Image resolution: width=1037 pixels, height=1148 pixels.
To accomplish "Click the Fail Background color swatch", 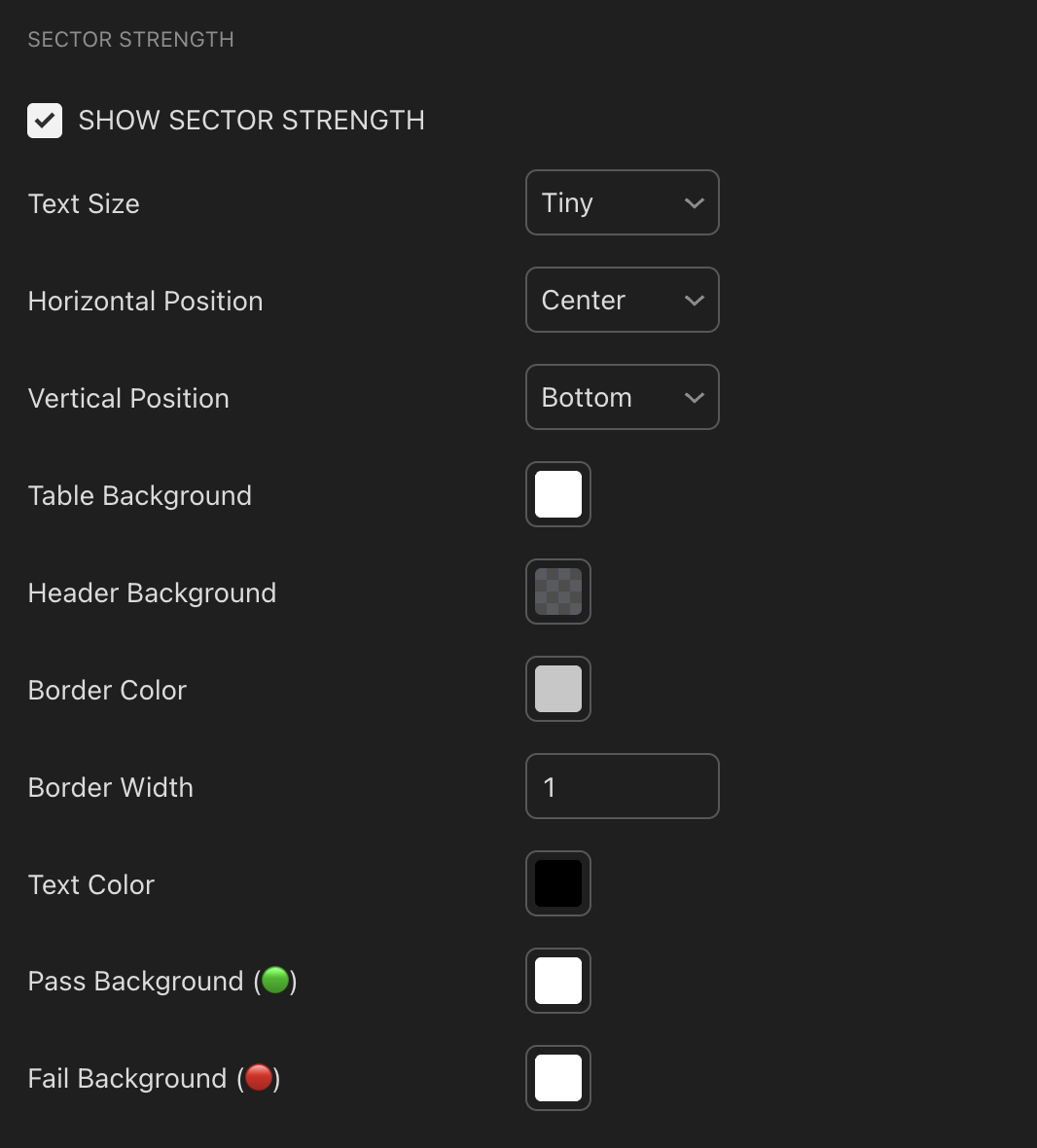I will coord(558,1078).
